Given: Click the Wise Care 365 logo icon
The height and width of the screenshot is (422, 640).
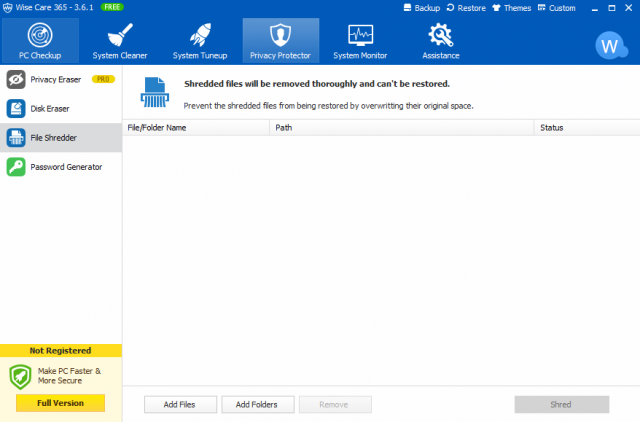Looking at the screenshot, I should [7, 8].
